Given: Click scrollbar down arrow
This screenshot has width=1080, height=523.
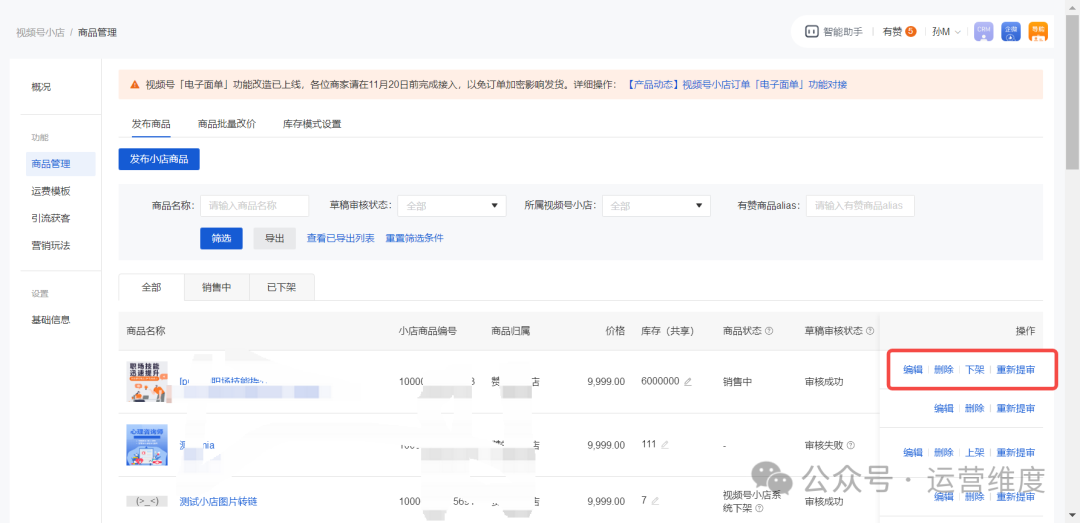Looking at the screenshot, I should coord(1072,516).
